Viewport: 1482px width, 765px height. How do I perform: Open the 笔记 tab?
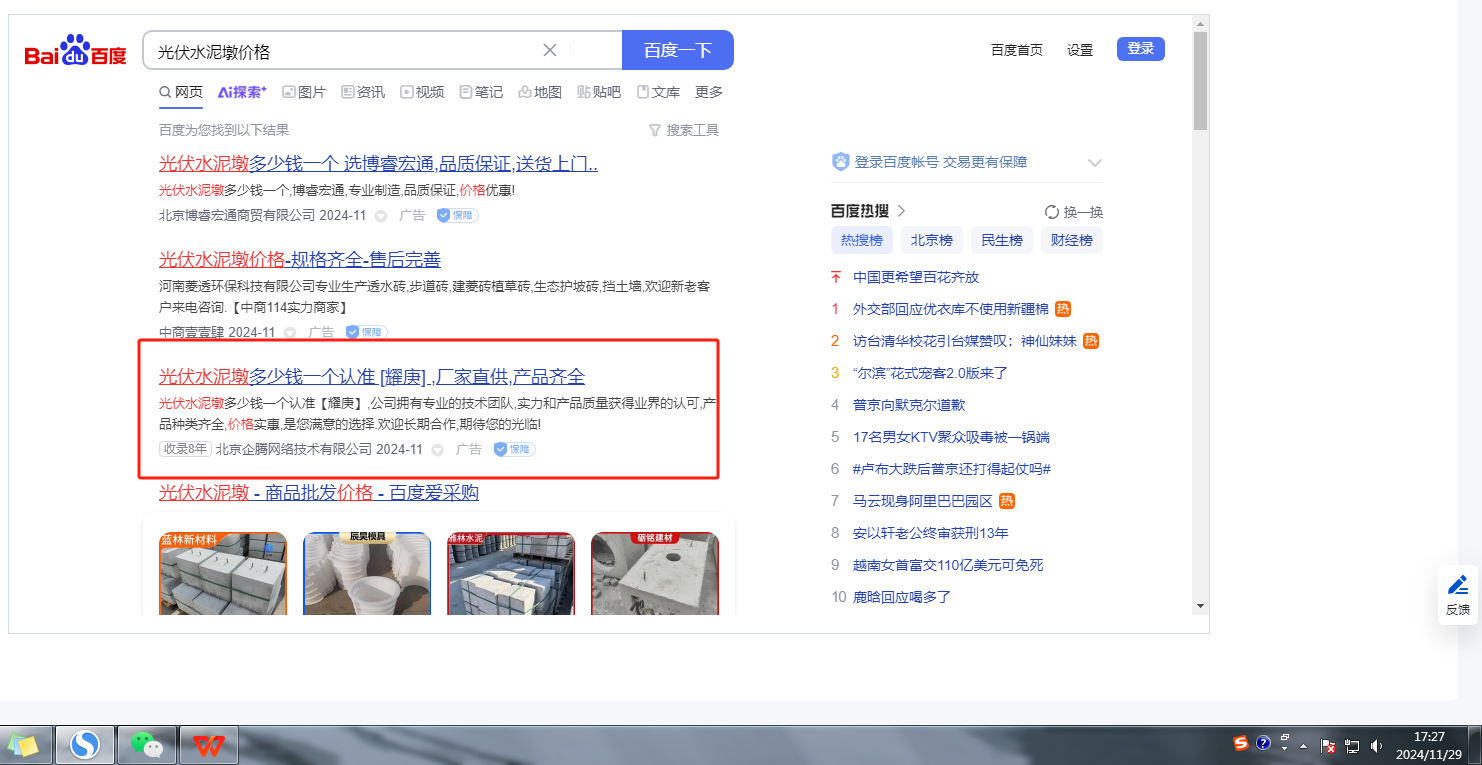tap(481, 92)
